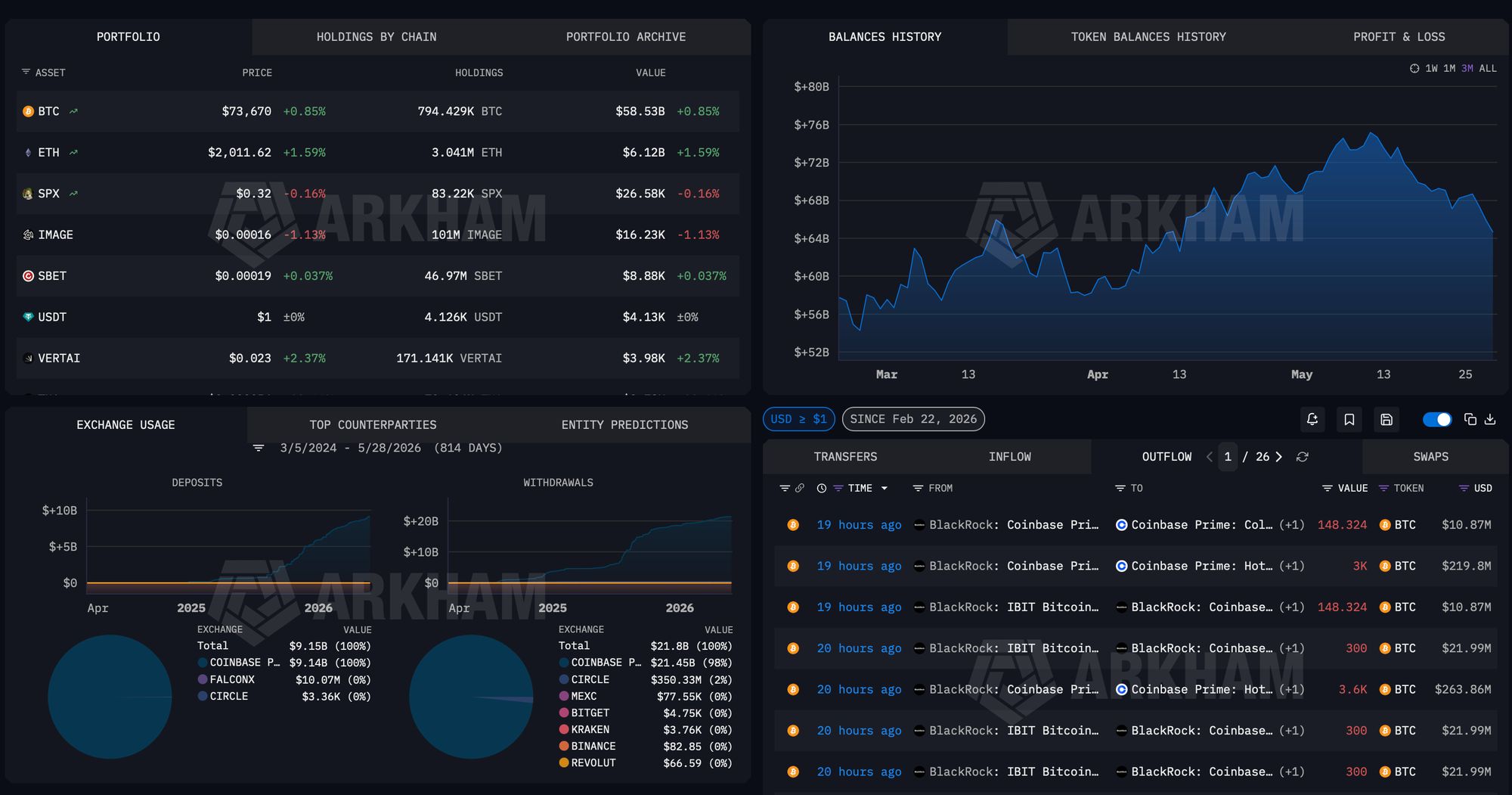This screenshot has width=1512, height=795.
Task: Click the USDT token icon
Action: (28, 317)
